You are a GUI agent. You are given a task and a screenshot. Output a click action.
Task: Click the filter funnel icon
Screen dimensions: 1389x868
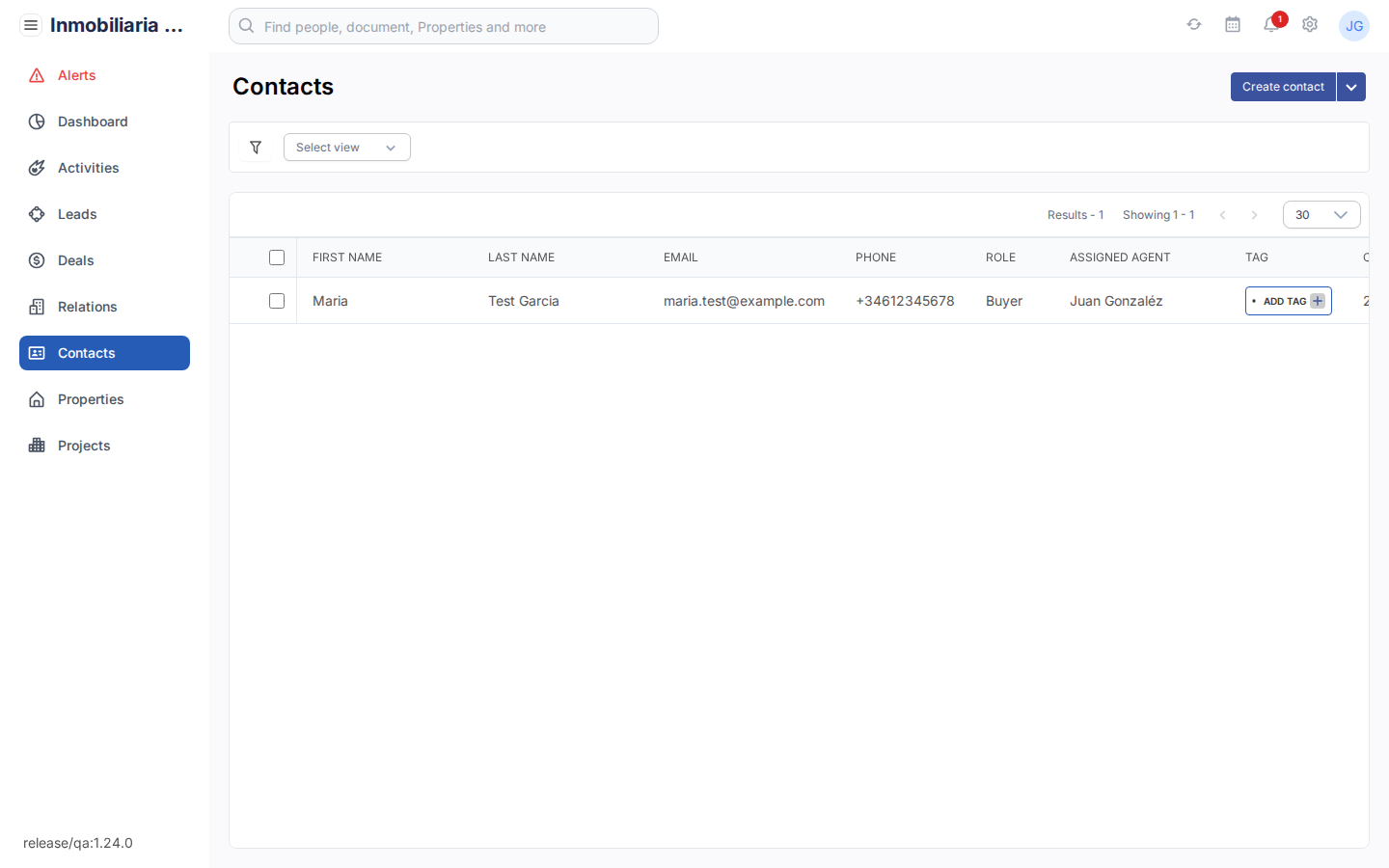pyautogui.click(x=256, y=147)
